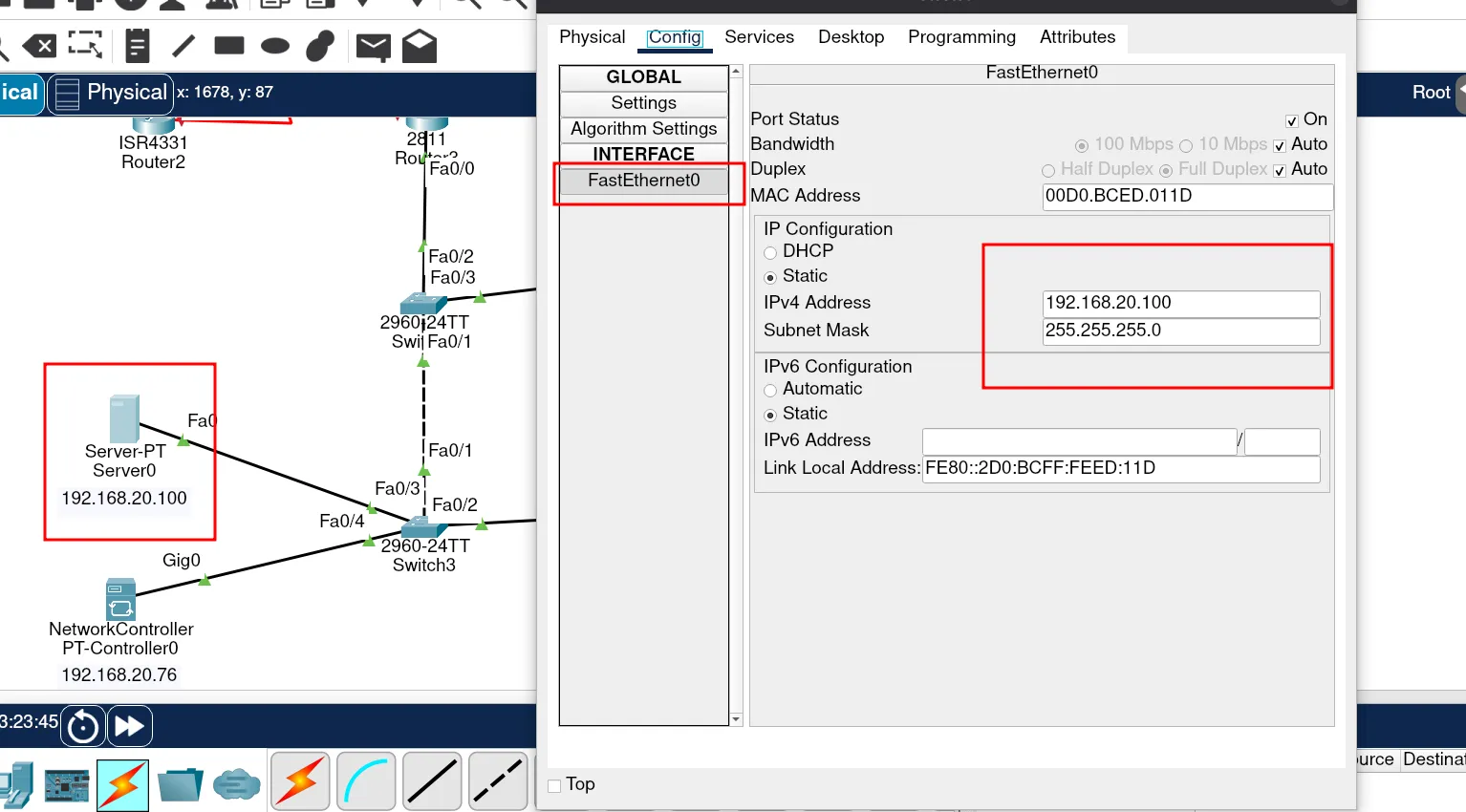Select the DHCP radio option

click(770, 252)
